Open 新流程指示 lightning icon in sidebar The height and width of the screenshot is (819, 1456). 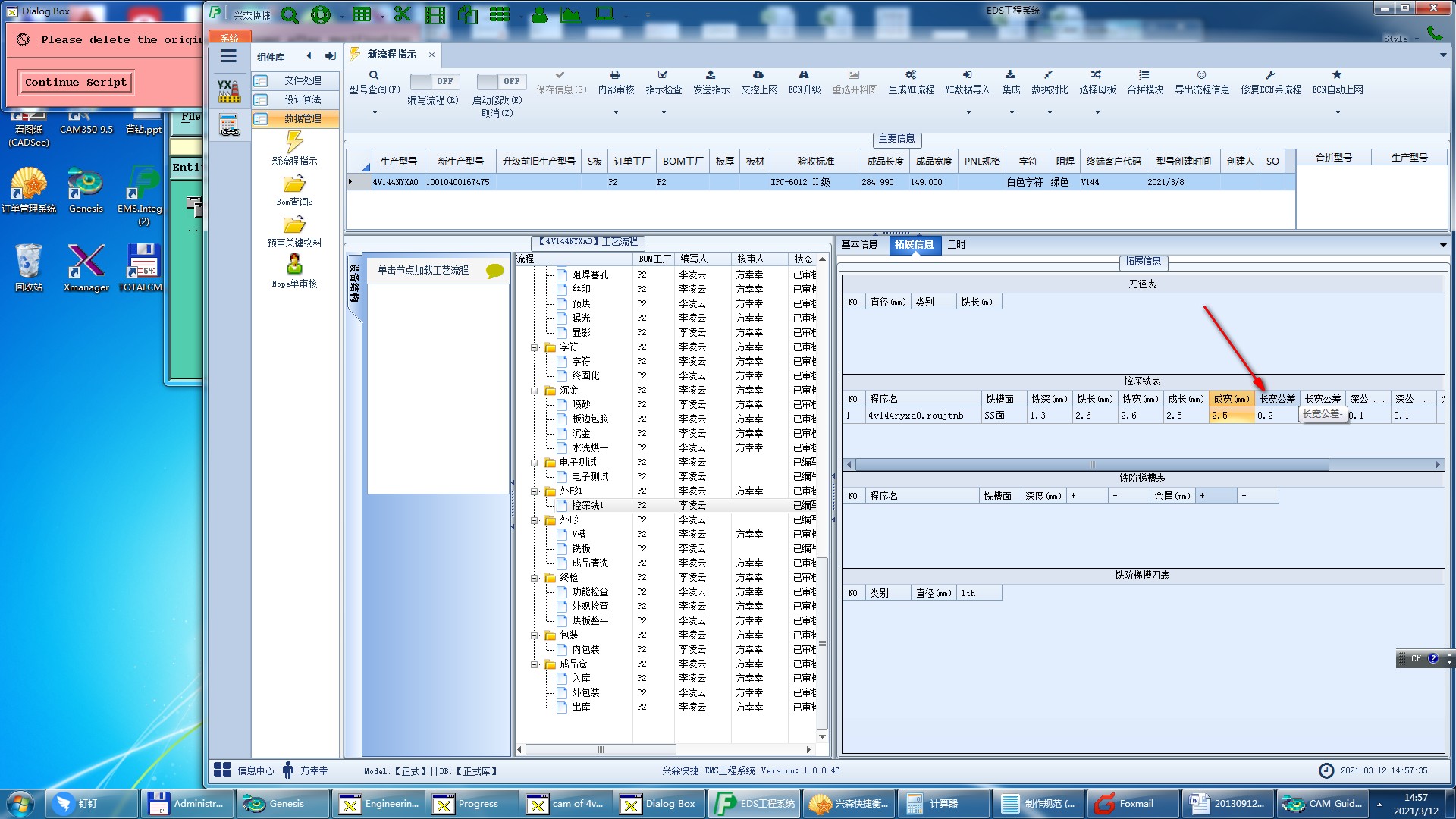[x=294, y=142]
